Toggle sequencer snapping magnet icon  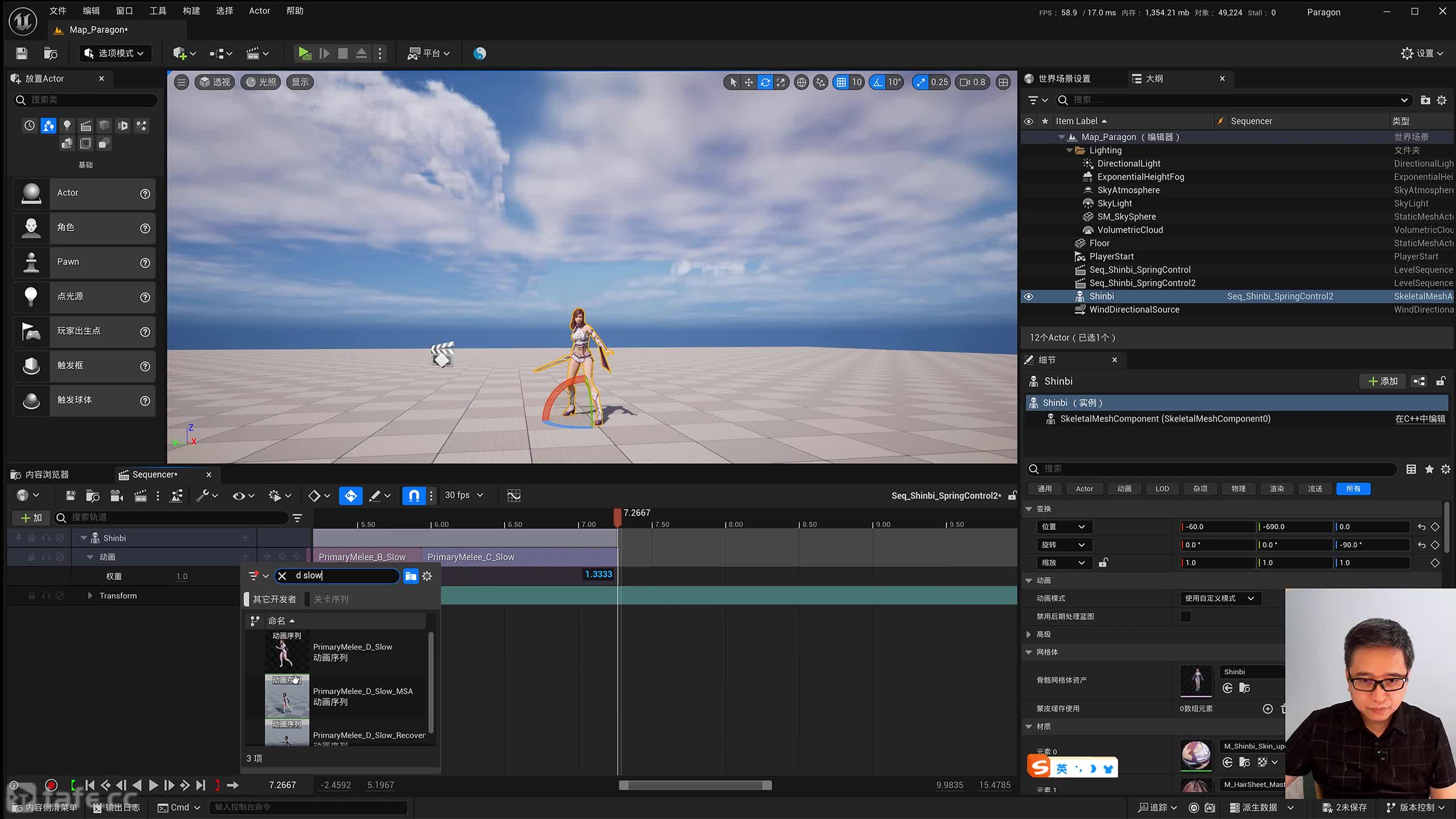(x=414, y=496)
